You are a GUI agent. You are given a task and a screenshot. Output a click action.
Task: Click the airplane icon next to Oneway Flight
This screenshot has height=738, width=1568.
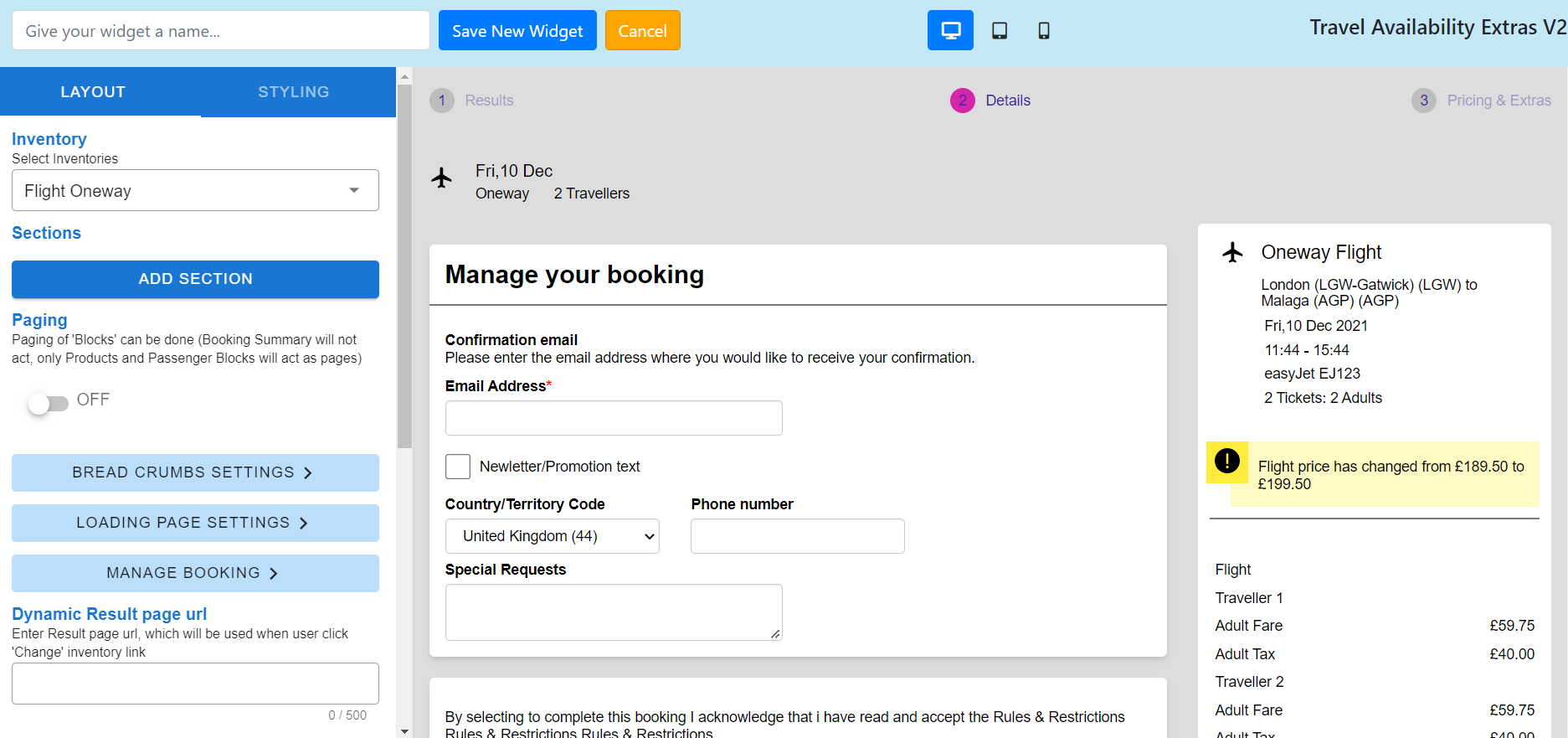pos(1233,252)
